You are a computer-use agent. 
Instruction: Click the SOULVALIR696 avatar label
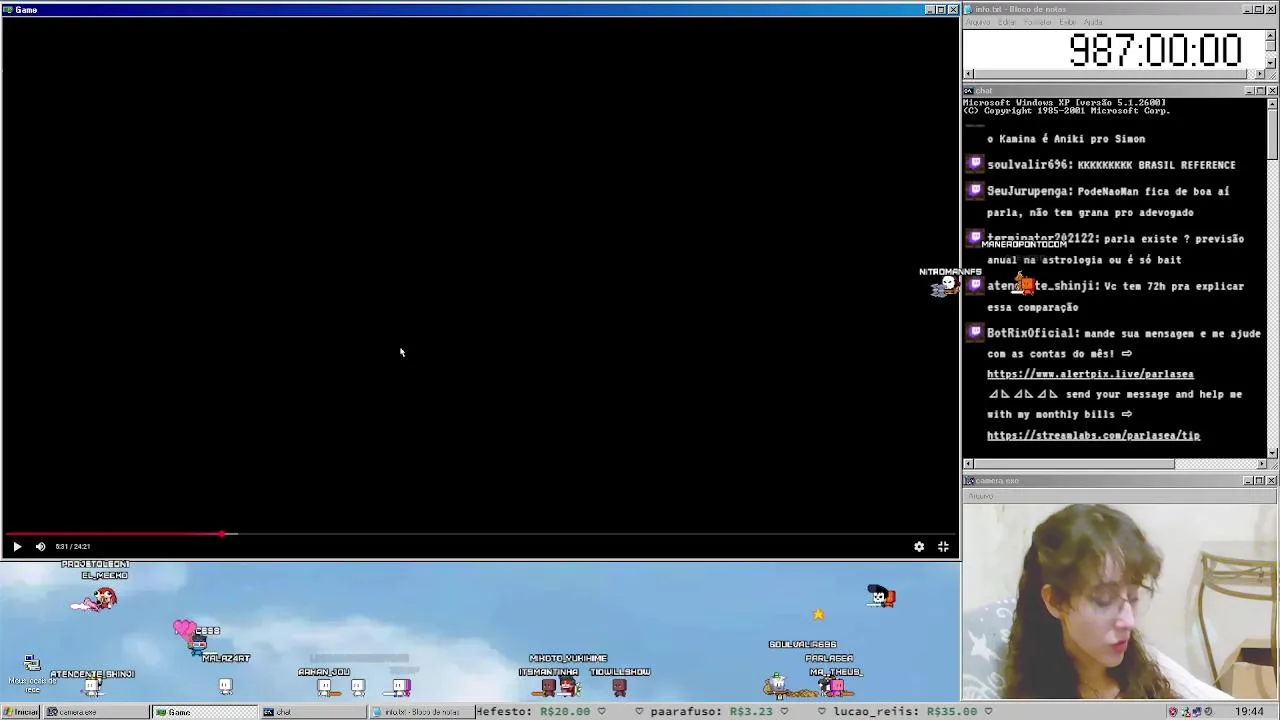pyautogui.click(x=802, y=644)
